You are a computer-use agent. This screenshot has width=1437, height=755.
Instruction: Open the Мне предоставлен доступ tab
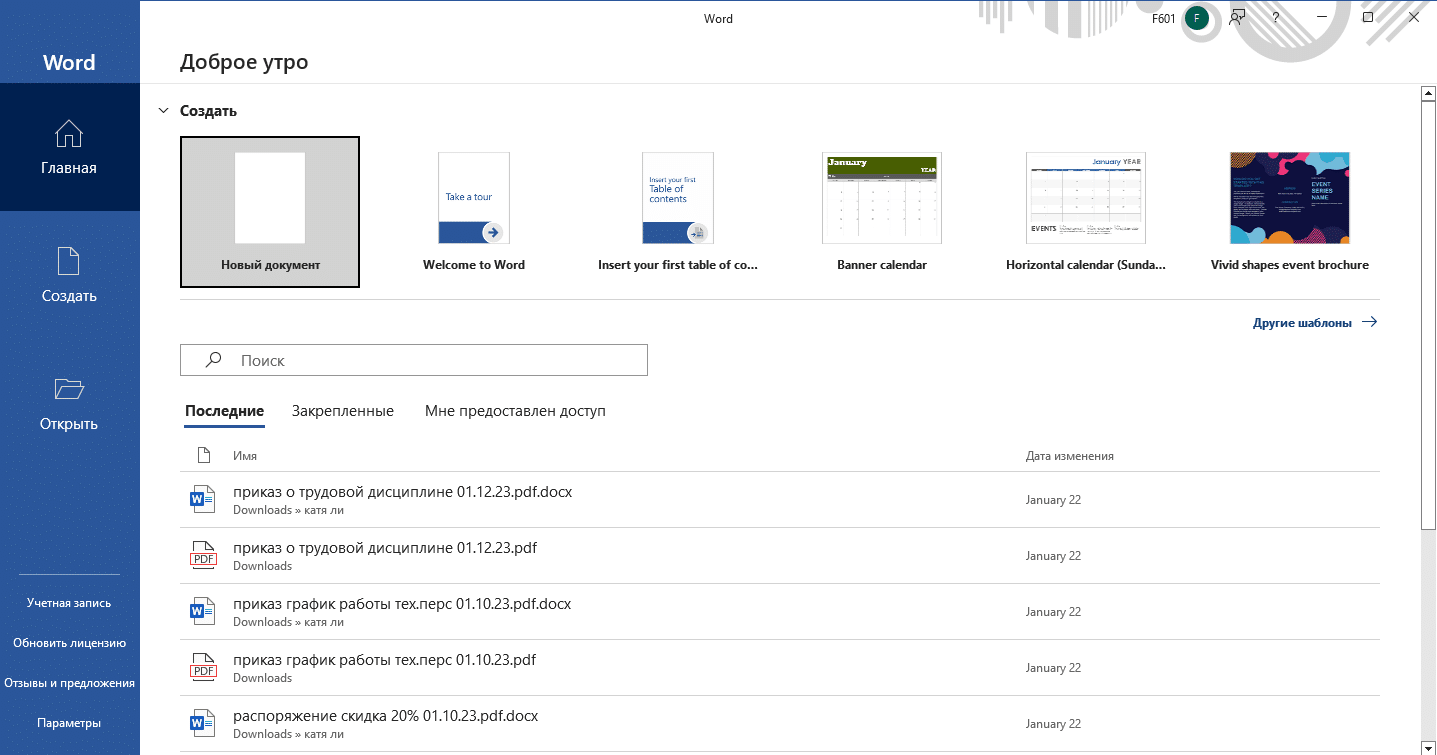pos(515,411)
